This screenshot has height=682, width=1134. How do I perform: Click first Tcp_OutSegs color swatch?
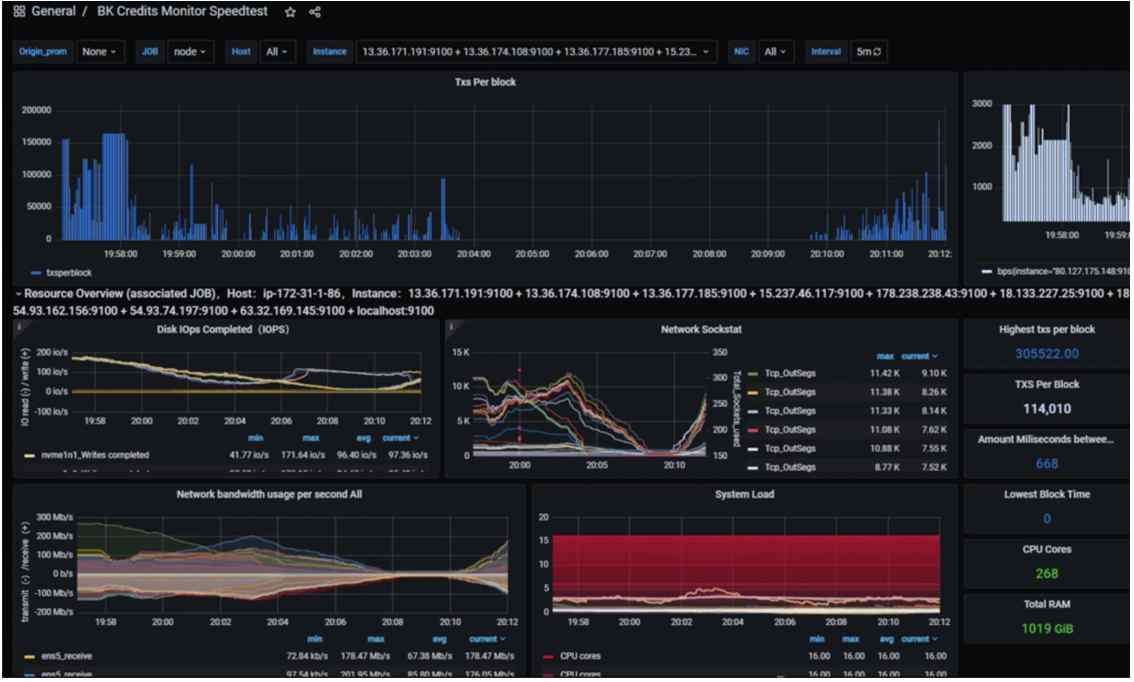753,374
